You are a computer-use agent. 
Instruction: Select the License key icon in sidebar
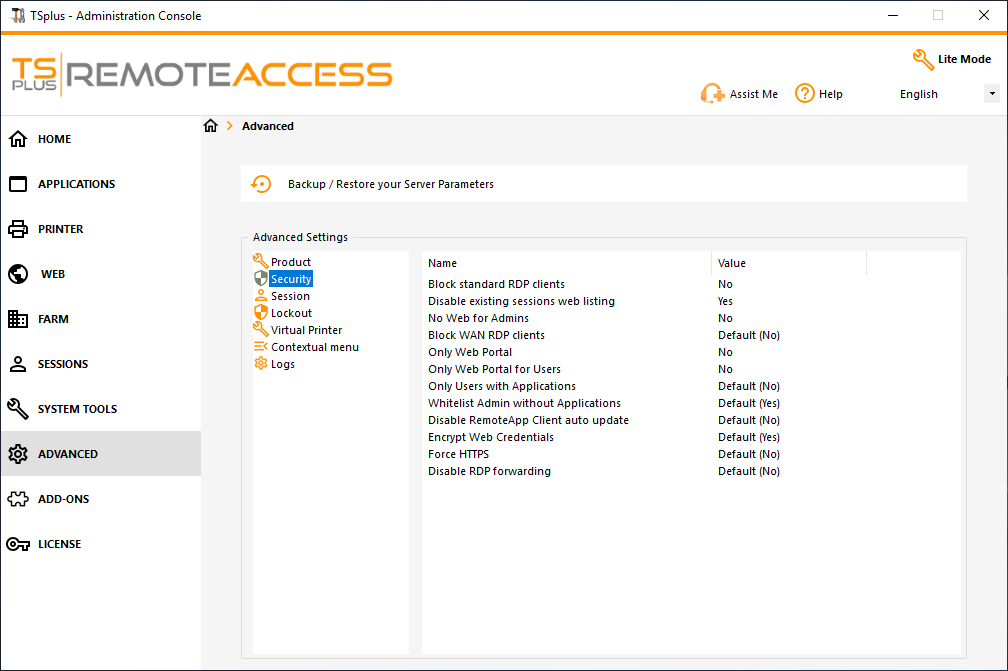click(18, 544)
